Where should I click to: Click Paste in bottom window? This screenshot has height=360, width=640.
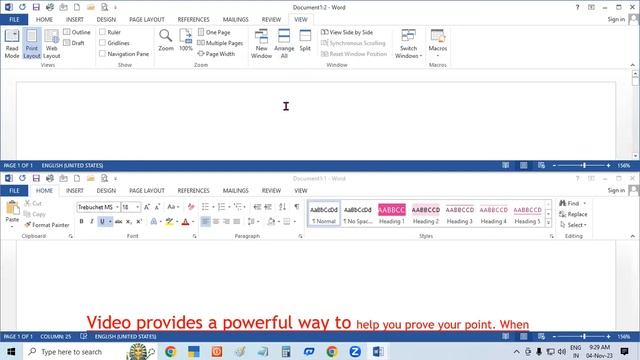click(x=12, y=212)
